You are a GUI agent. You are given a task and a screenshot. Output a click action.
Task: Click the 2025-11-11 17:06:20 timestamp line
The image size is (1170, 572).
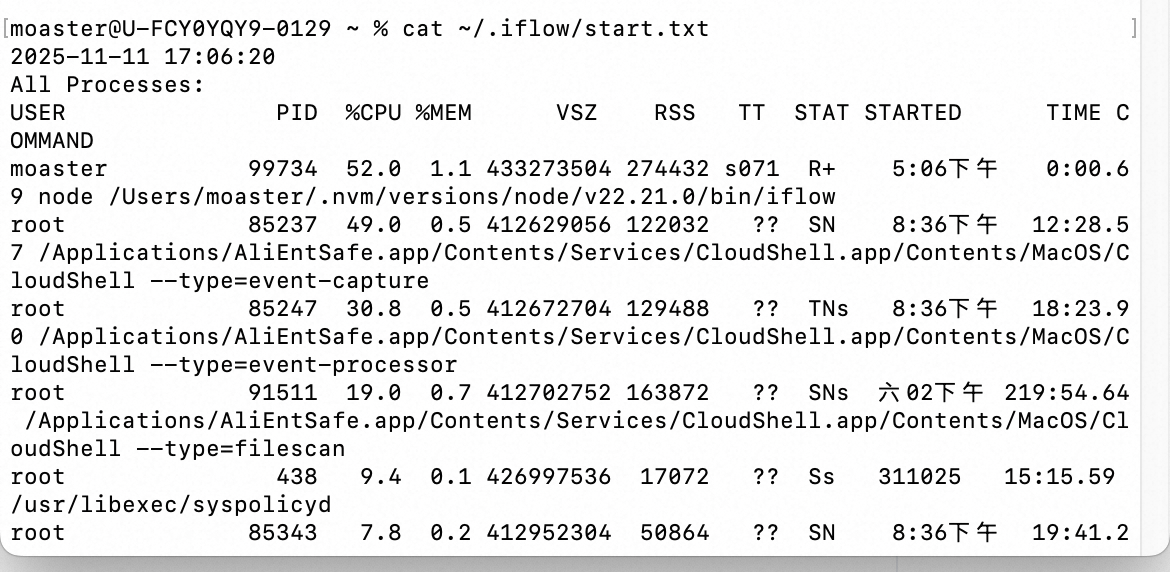143,57
